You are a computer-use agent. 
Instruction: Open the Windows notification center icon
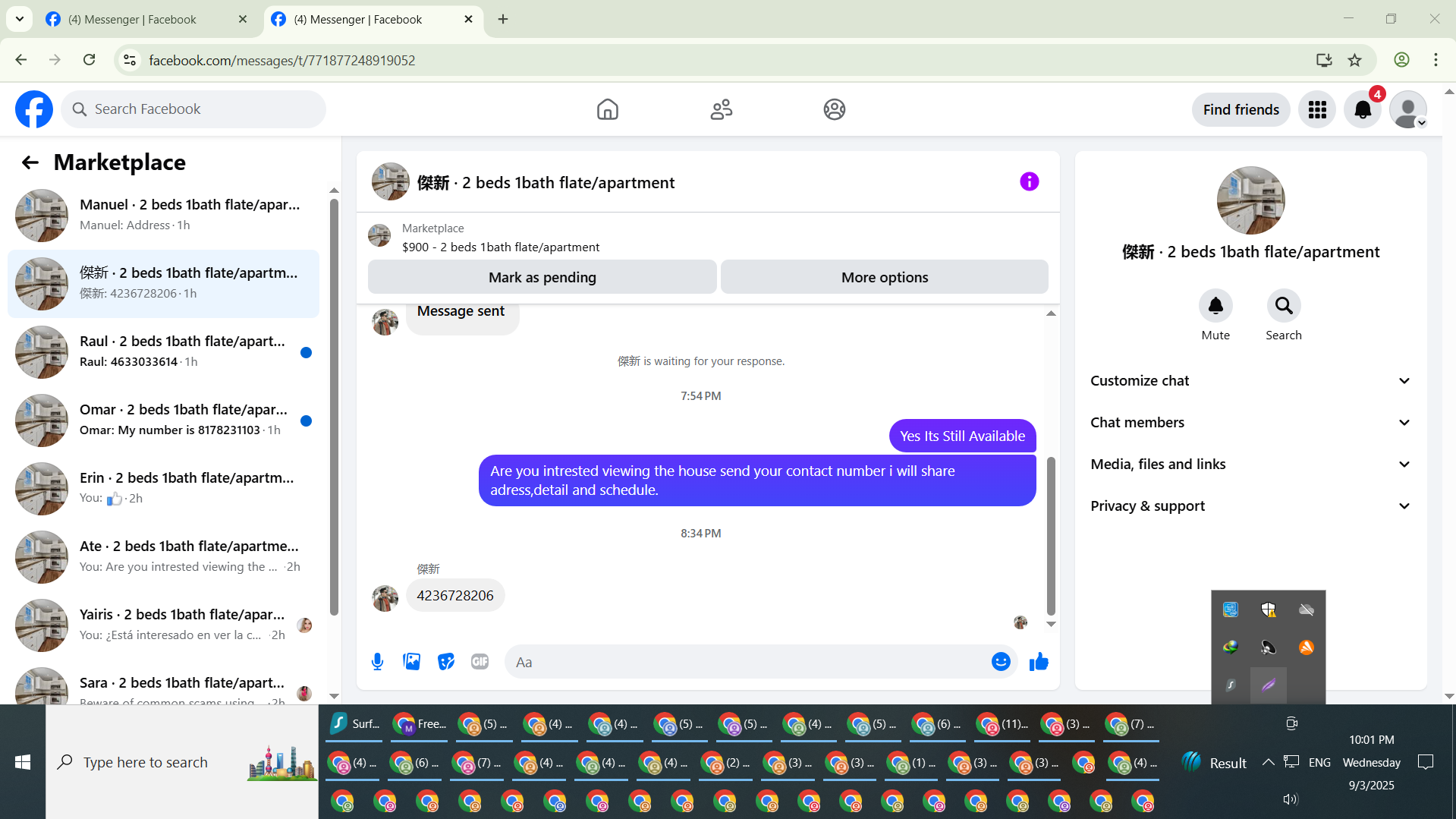[x=1426, y=762]
